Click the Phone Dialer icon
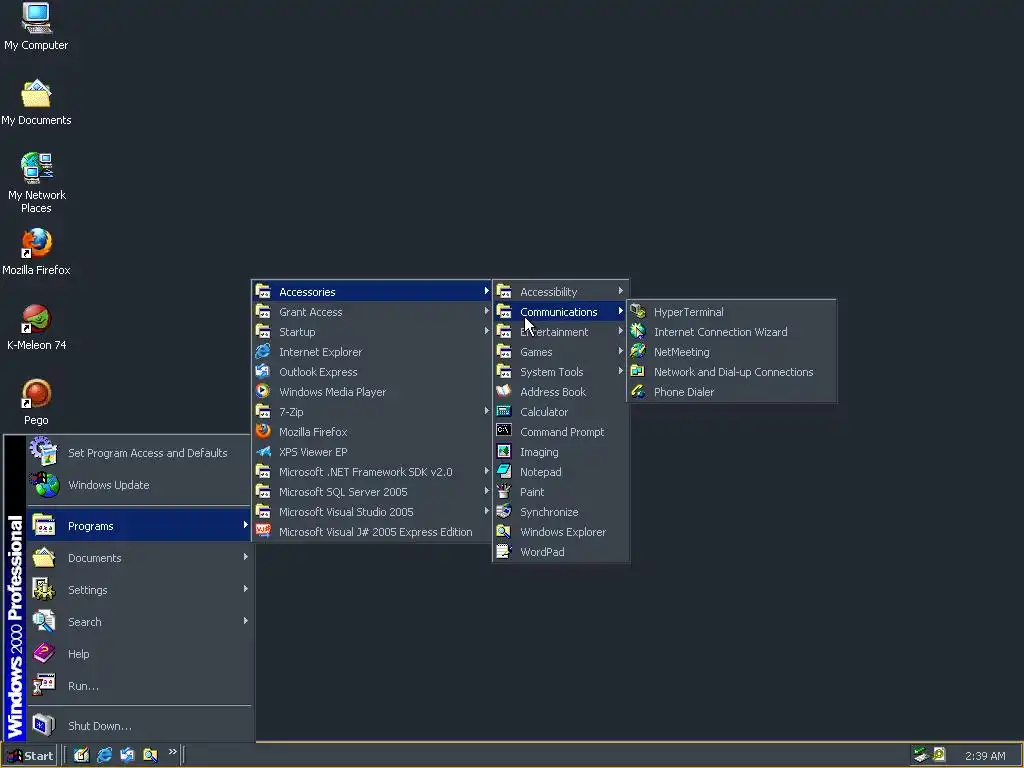Image resolution: width=1024 pixels, height=768 pixels. coord(638,392)
